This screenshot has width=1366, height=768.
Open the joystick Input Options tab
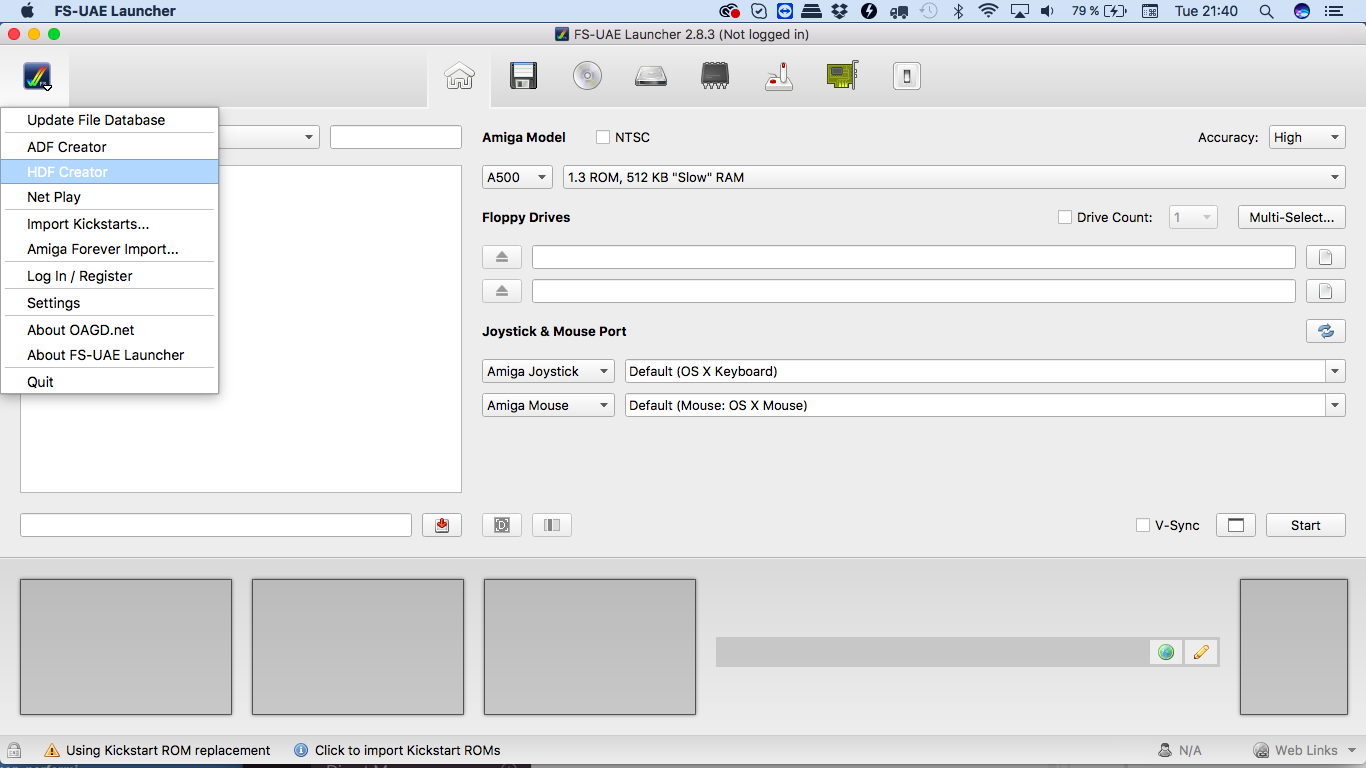[779, 76]
